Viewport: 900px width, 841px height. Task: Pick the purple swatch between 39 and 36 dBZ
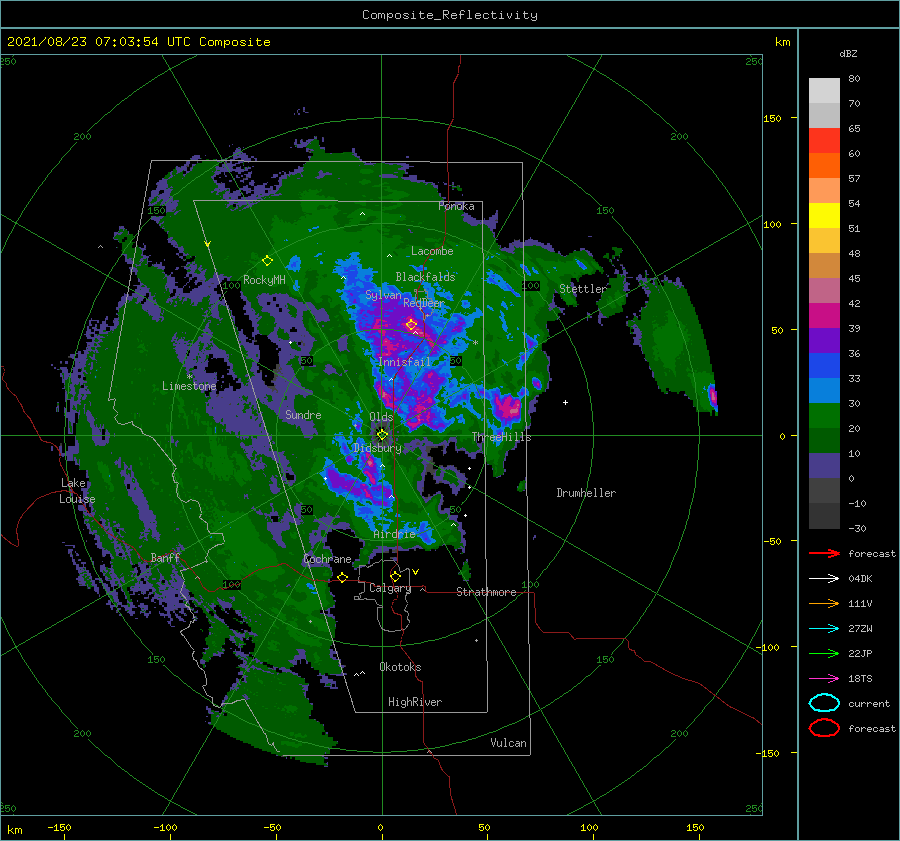point(824,340)
